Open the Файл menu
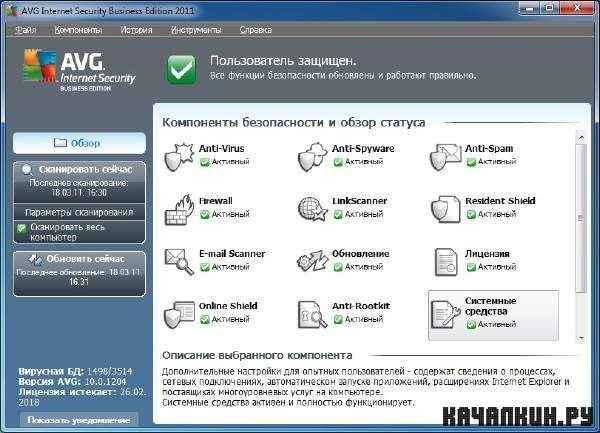The image size is (600, 433). pos(26,30)
